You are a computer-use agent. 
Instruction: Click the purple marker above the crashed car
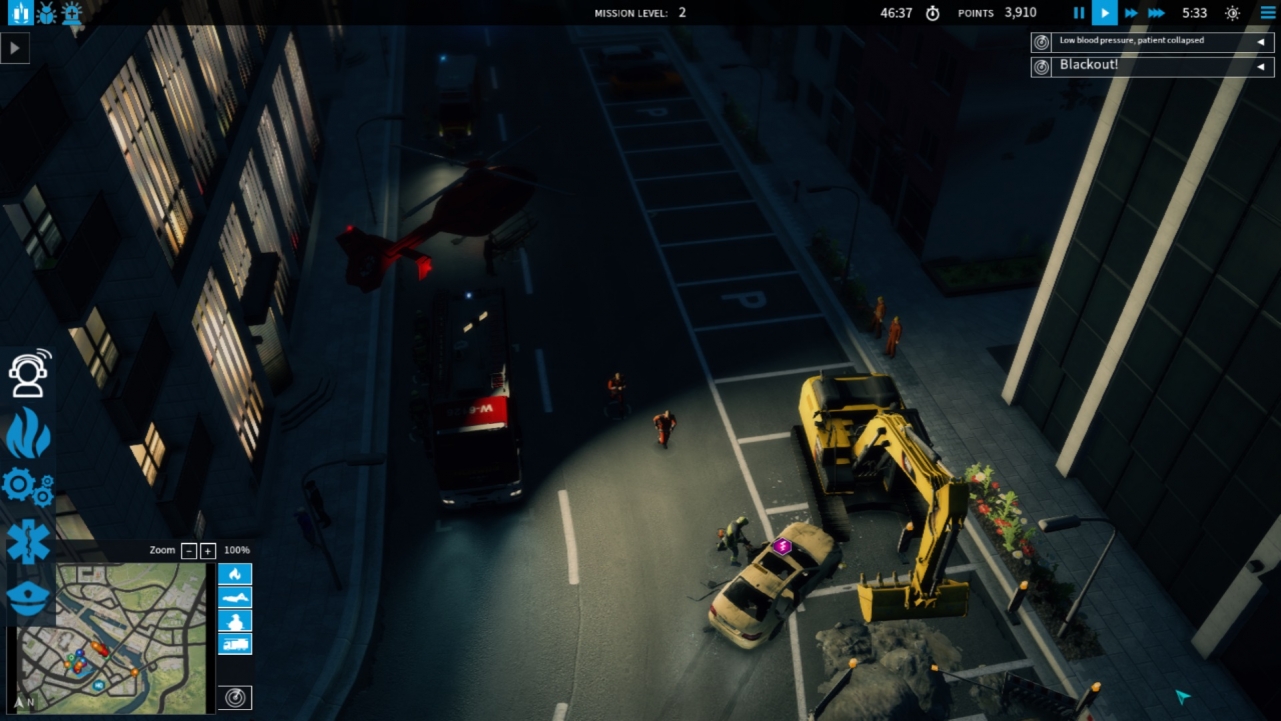[x=782, y=546]
